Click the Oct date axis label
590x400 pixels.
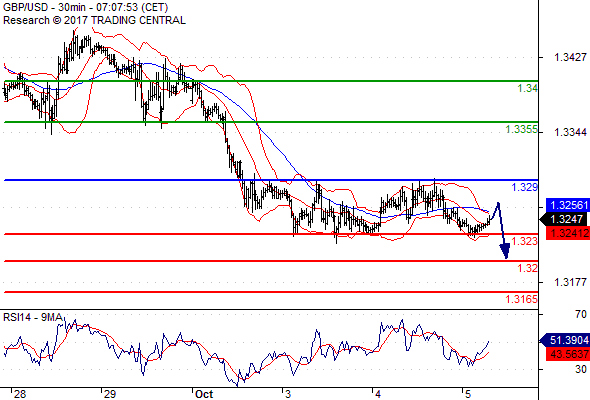(204, 394)
